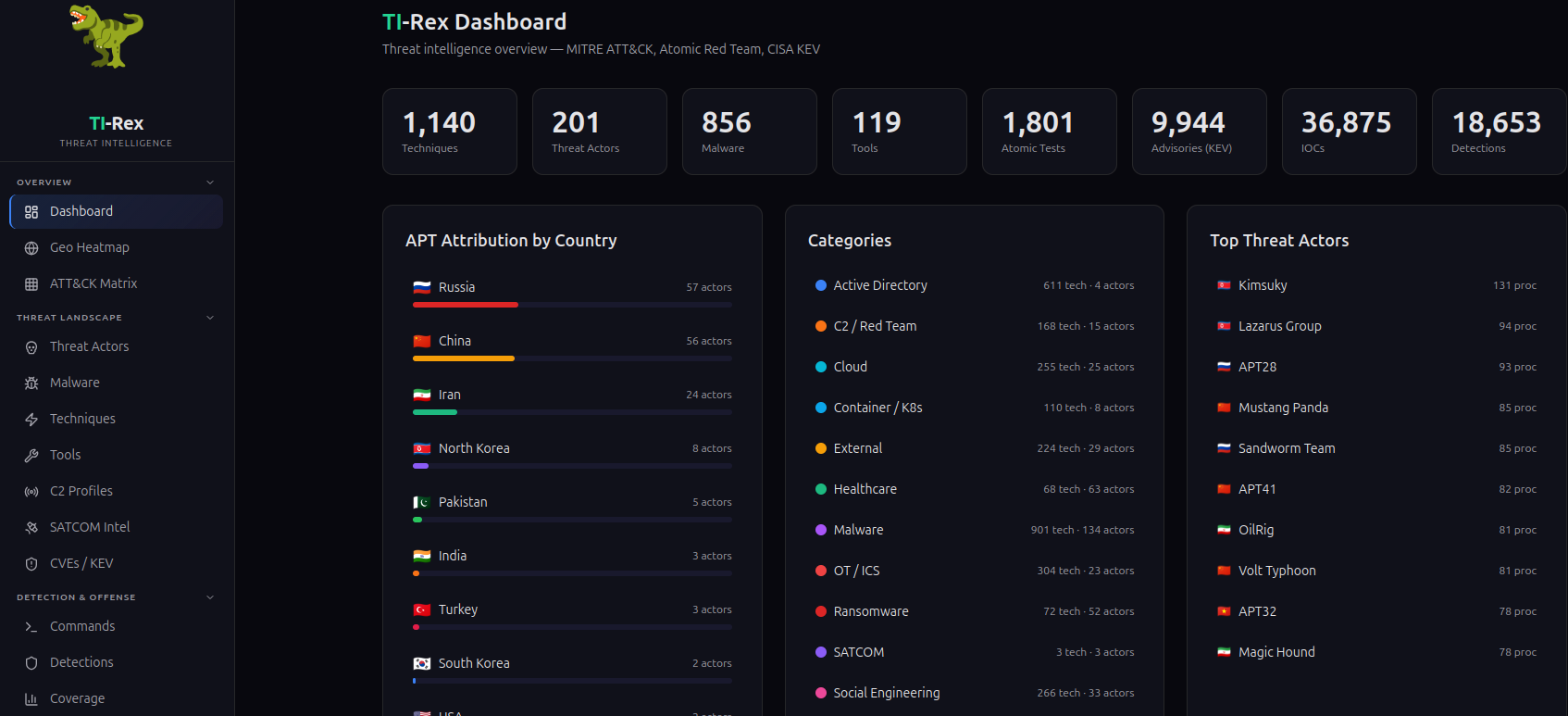Click the C2 Profiles radio signal icon
Viewport: 1568px width, 716px height.
[31, 492]
